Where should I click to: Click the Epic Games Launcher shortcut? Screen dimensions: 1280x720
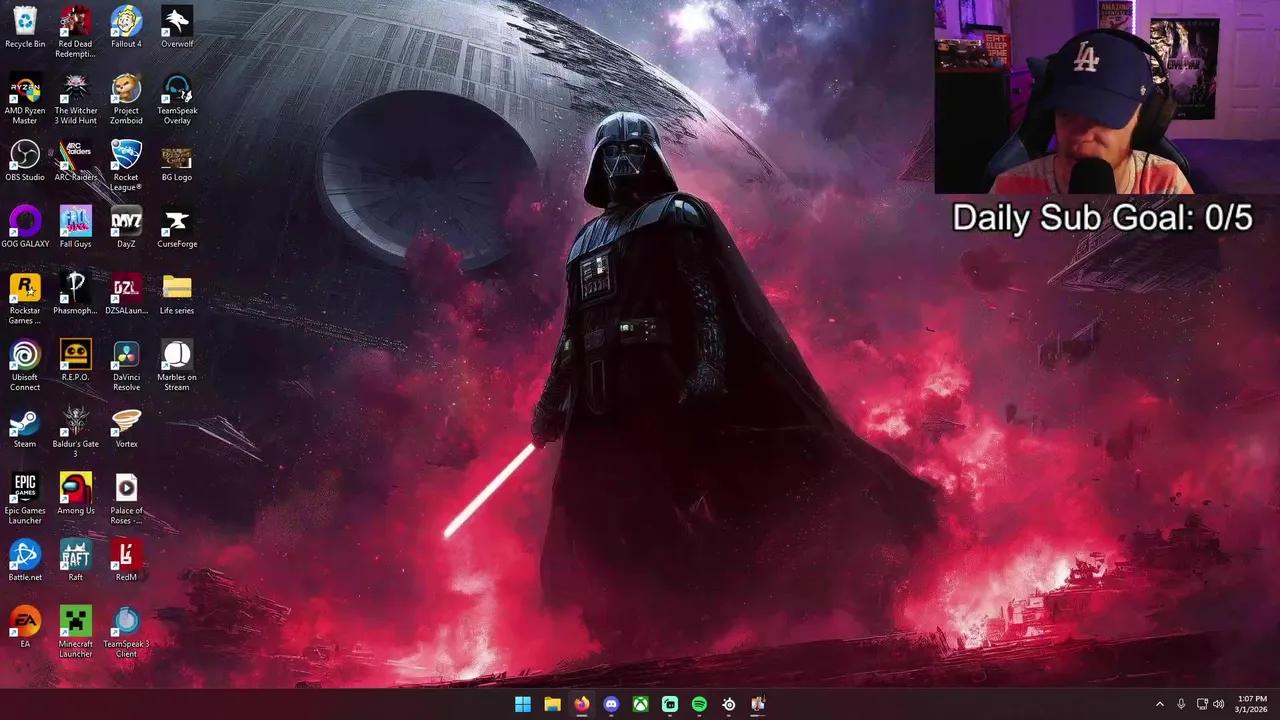tap(25, 499)
